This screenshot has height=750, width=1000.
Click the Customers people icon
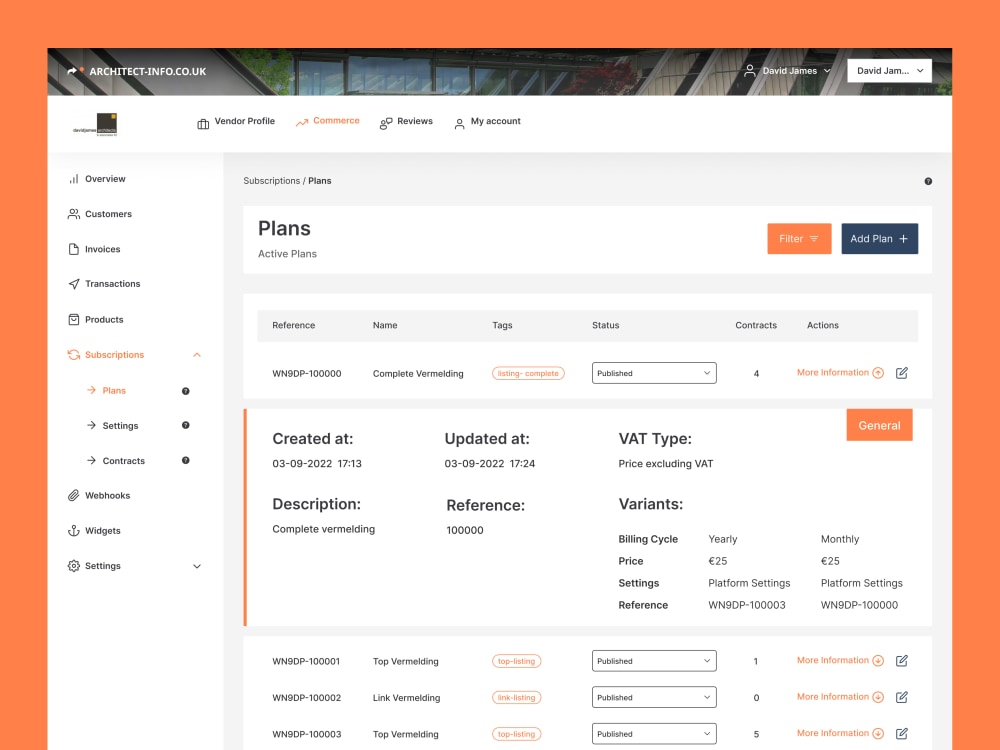(x=74, y=214)
